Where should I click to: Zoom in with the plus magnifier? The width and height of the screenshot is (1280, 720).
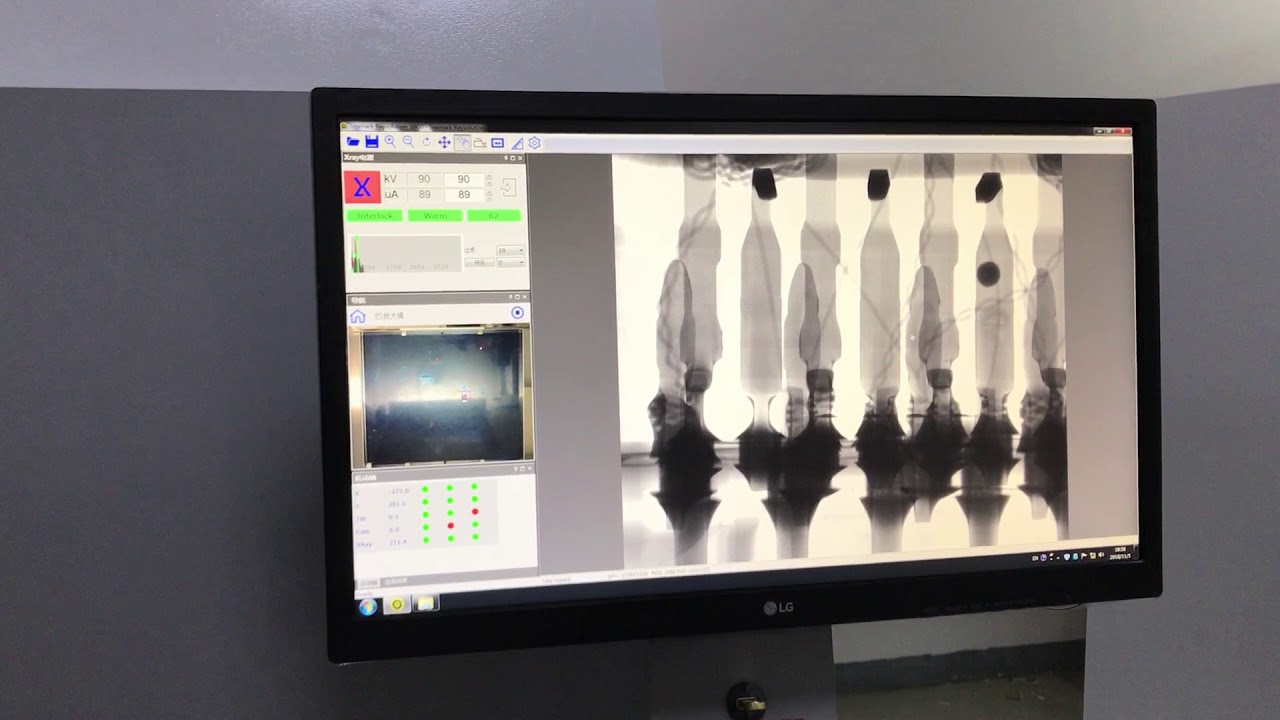click(390, 142)
